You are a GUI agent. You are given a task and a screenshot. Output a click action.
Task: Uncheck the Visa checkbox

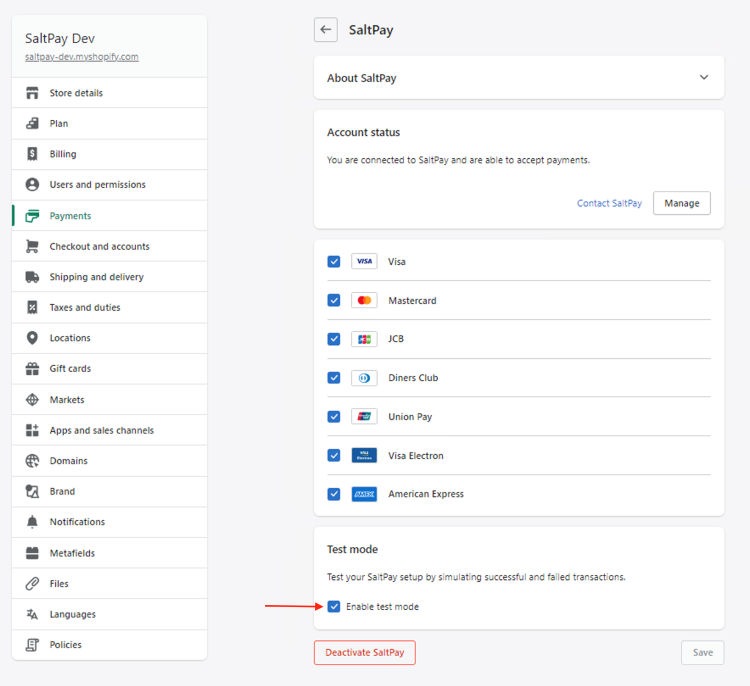334,262
